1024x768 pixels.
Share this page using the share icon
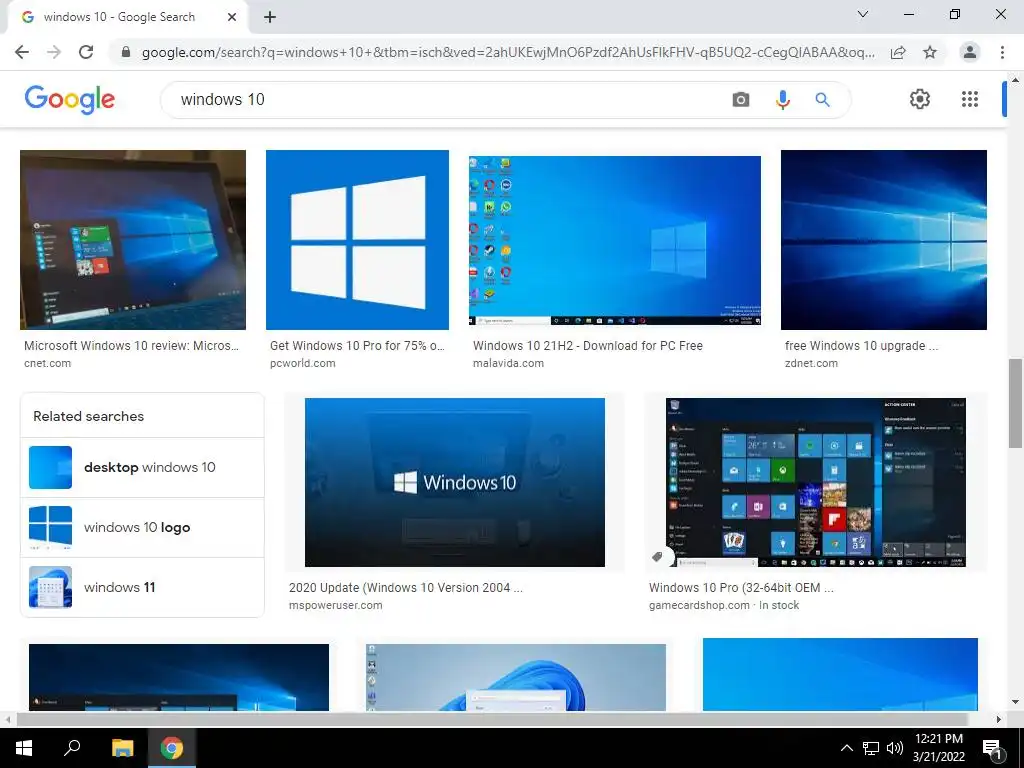click(898, 52)
